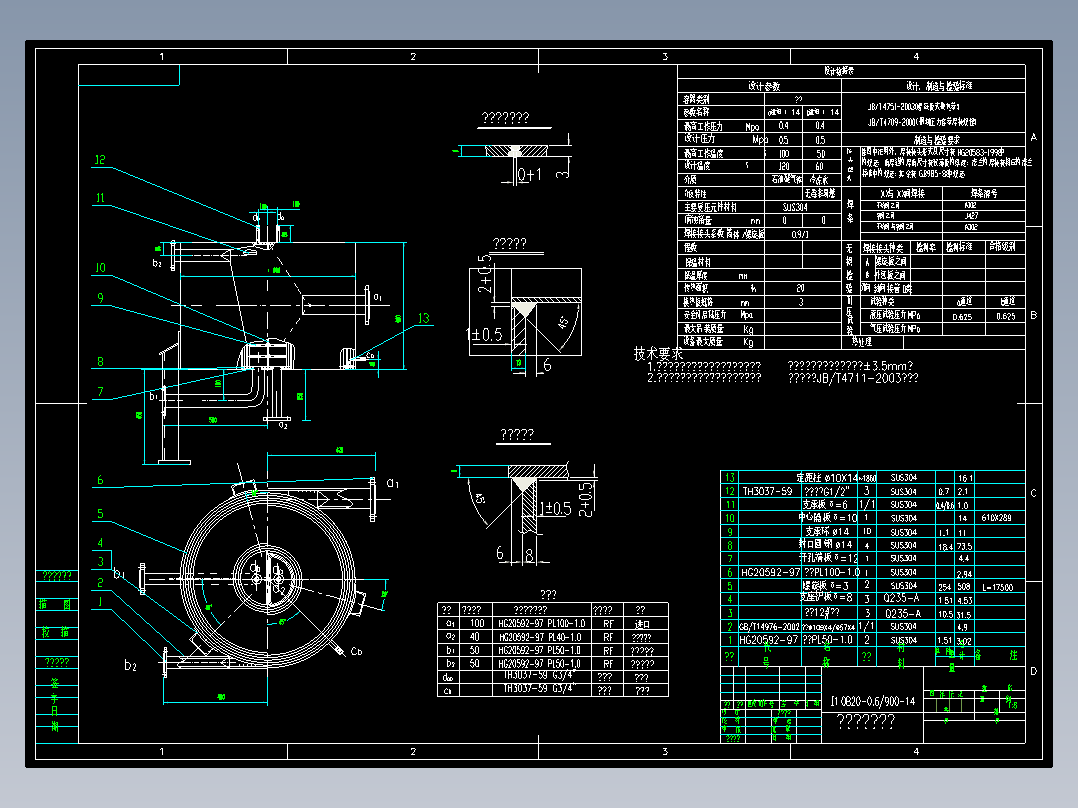
Task: Click 'HG20592-97 PL50-1.0' in nozzle row b1
Action: click(540, 651)
